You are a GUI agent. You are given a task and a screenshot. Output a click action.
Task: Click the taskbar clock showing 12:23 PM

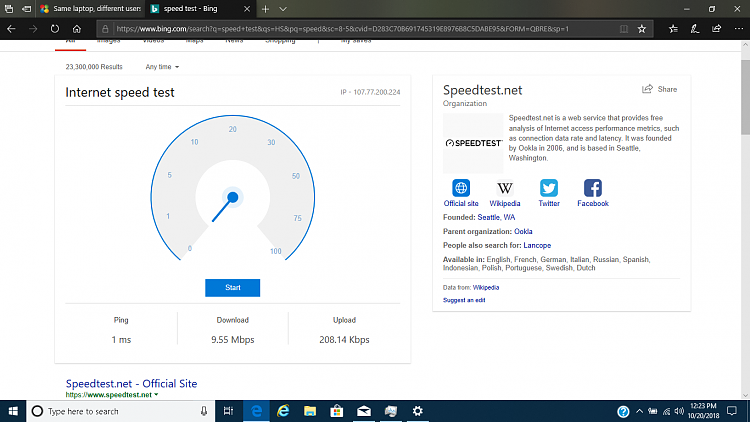coord(704,411)
